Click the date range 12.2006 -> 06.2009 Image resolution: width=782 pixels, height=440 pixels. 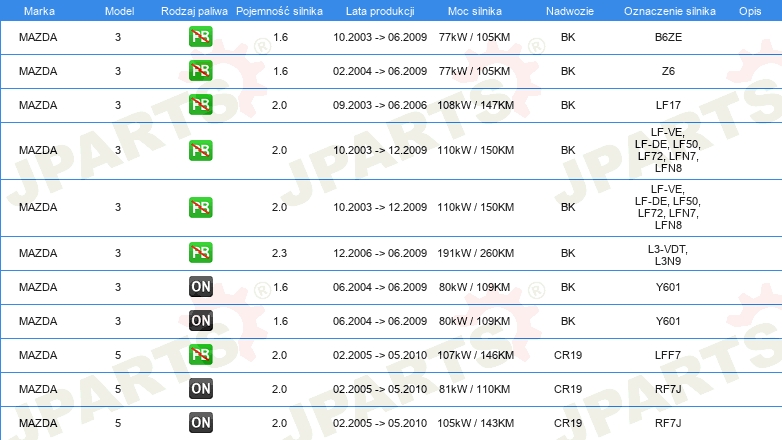(380, 253)
